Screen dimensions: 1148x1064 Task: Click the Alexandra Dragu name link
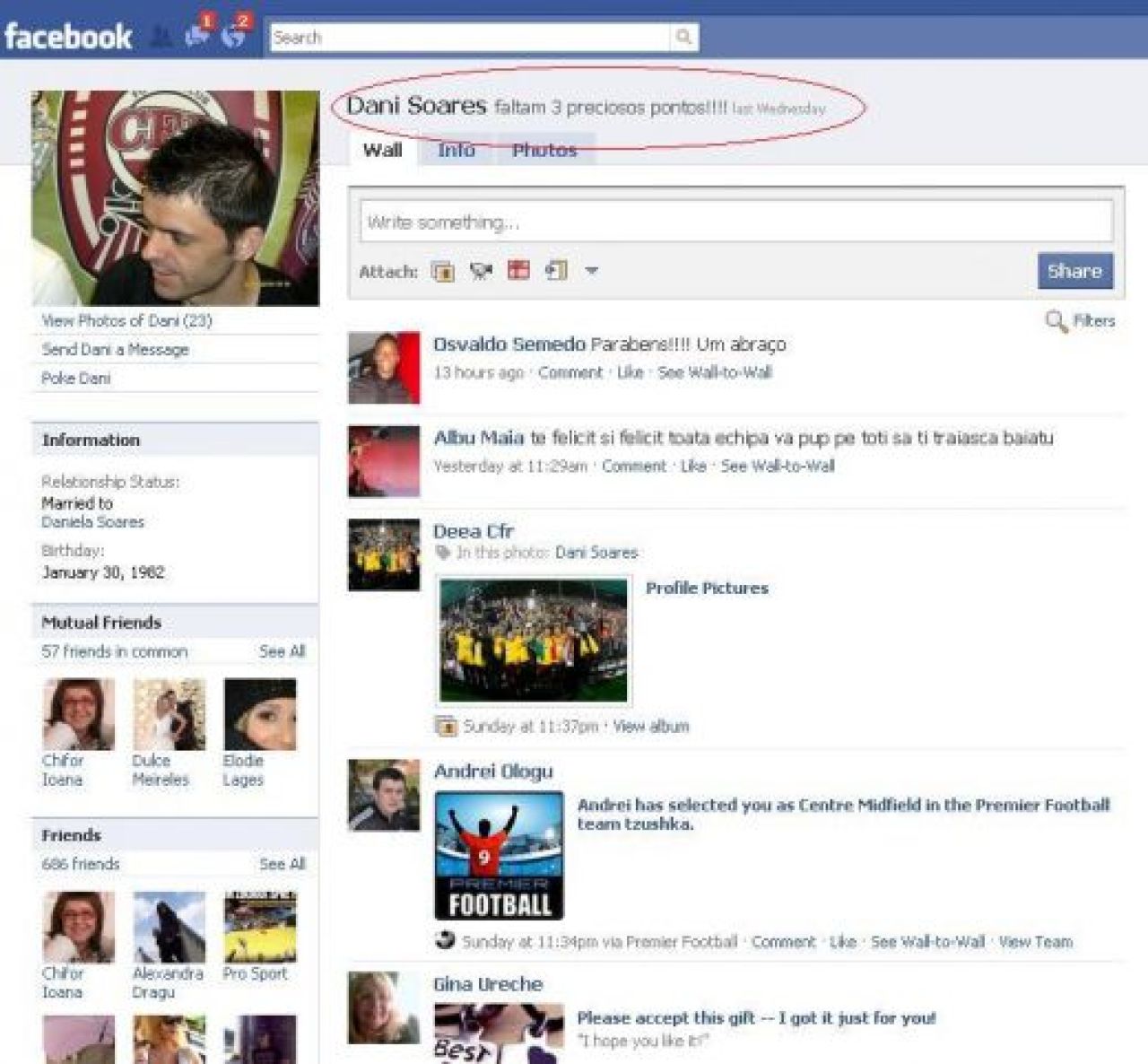(168, 982)
